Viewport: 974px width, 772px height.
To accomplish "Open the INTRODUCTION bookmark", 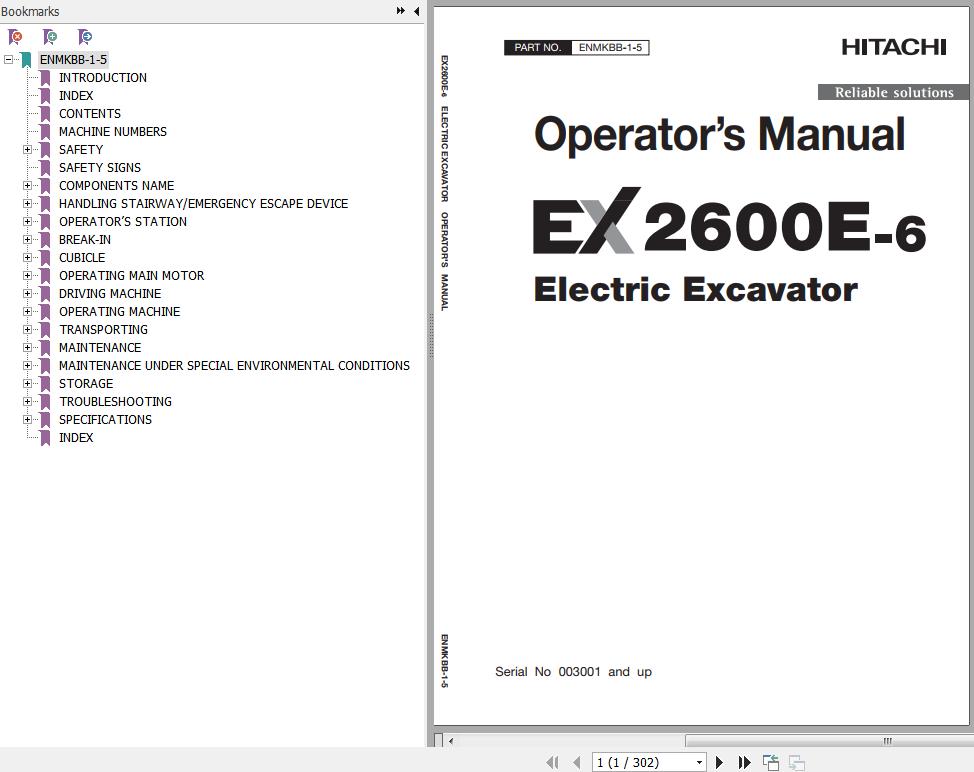I will 103,78.
